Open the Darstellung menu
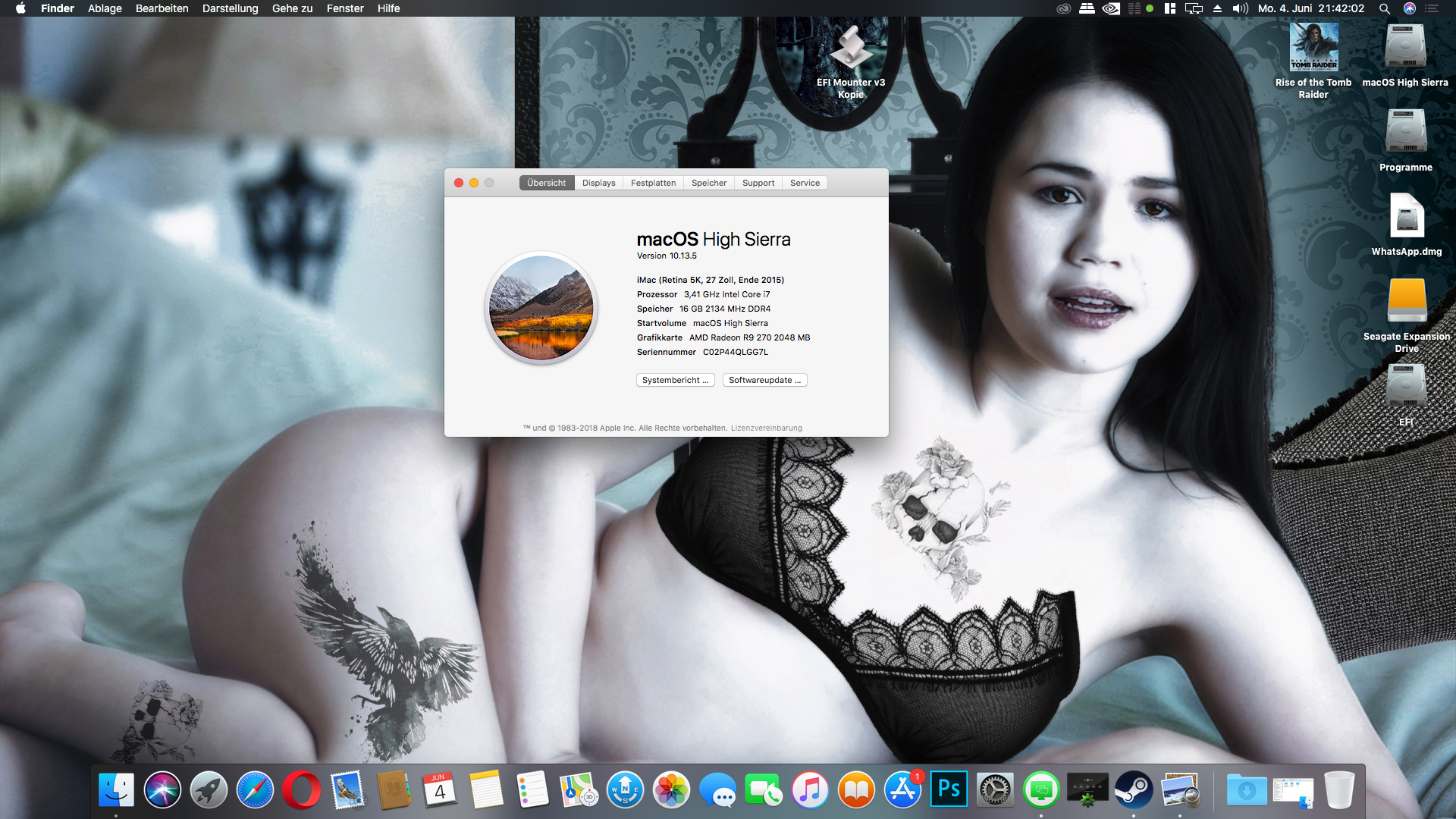 [x=230, y=8]
